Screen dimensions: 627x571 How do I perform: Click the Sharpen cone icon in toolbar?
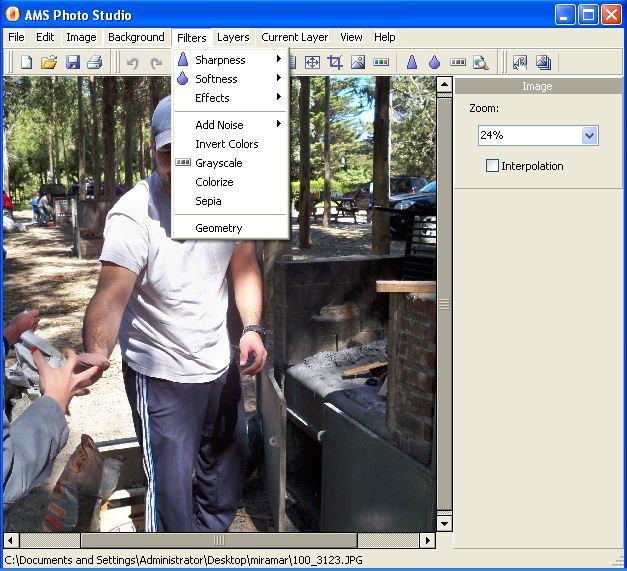coord(412,62)
